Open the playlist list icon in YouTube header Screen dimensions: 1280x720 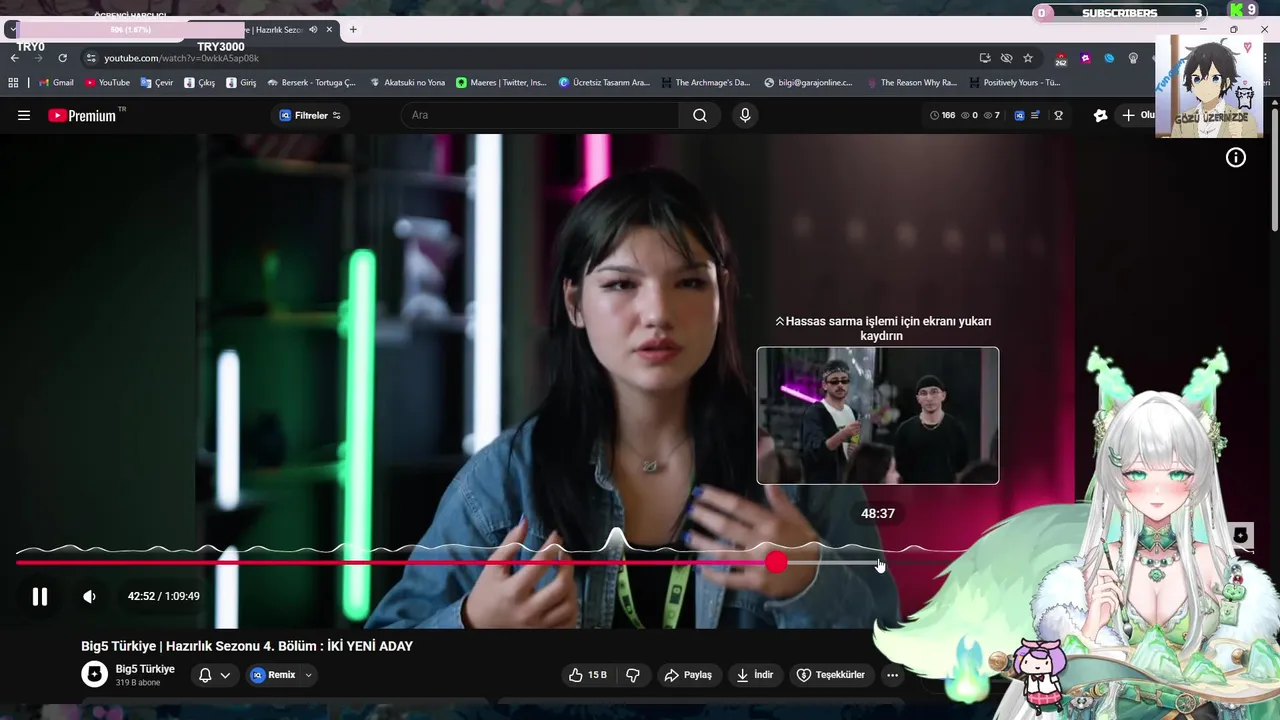pos(1036,115)
